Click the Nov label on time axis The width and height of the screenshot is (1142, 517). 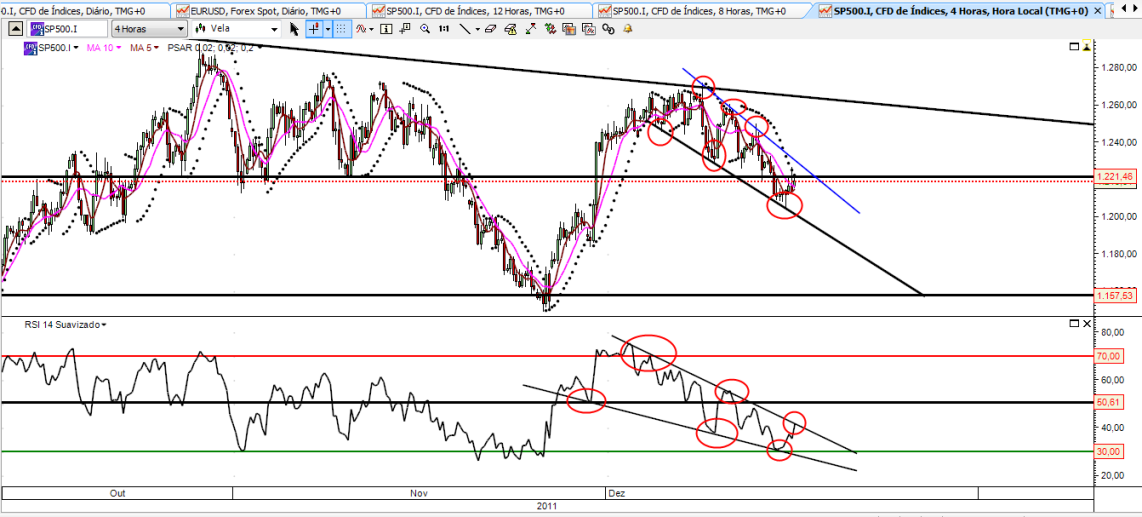point(419,493)
